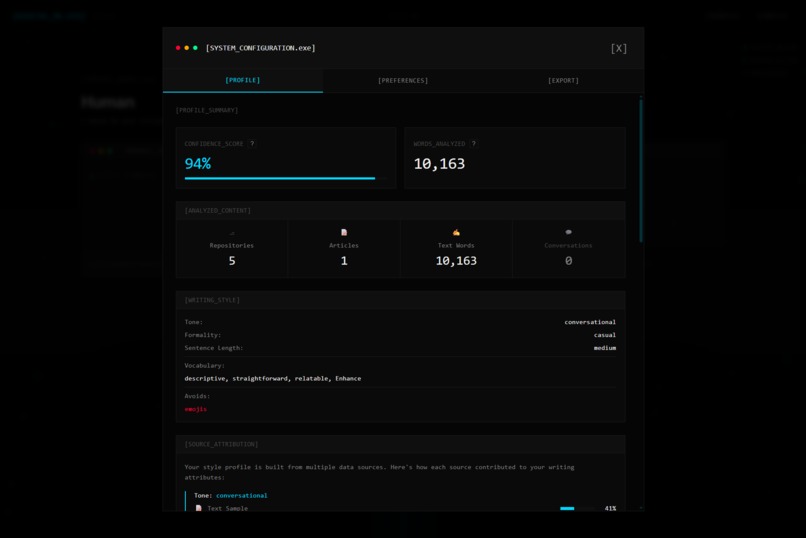Click the Sentence Length value medium
This screenshot has width=806, height=538.
(x=604, y=348)
